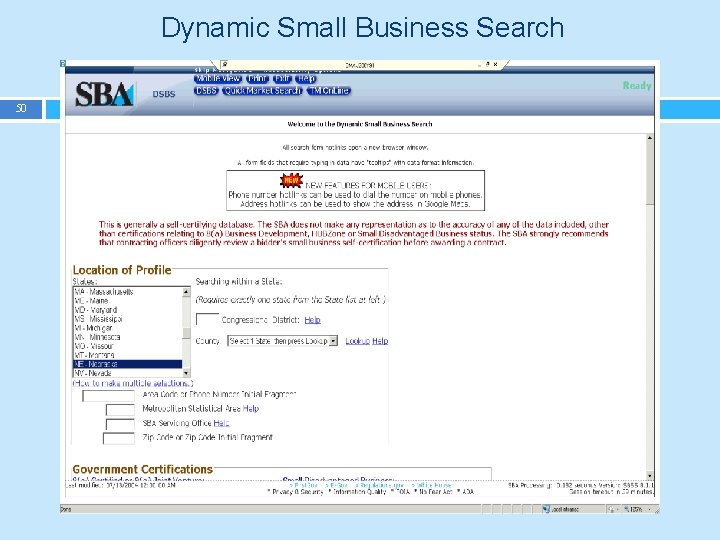
Task: Open the County dropdown
Action: 282,341
